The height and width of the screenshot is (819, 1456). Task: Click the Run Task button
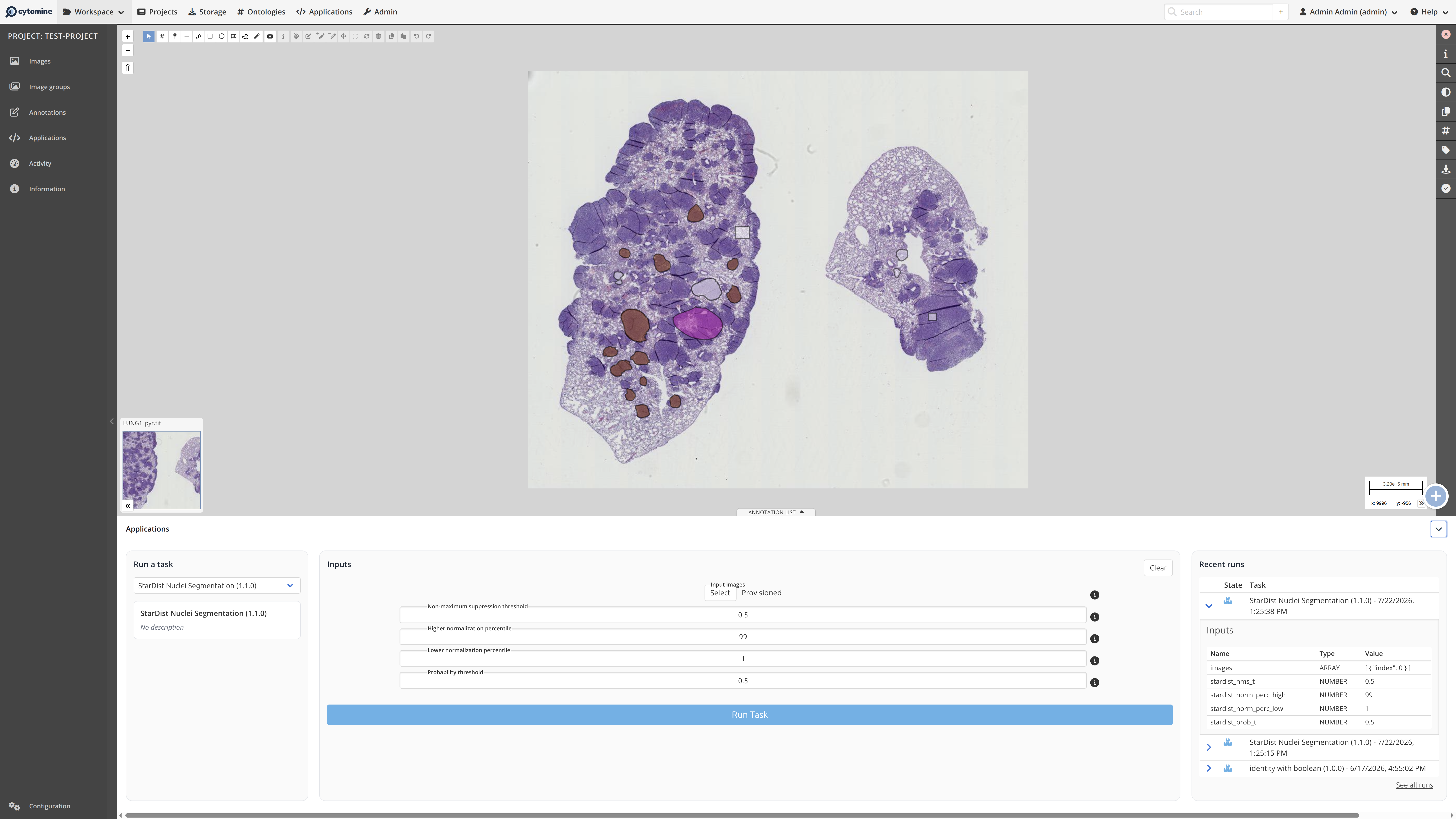(x=750, y=714)
